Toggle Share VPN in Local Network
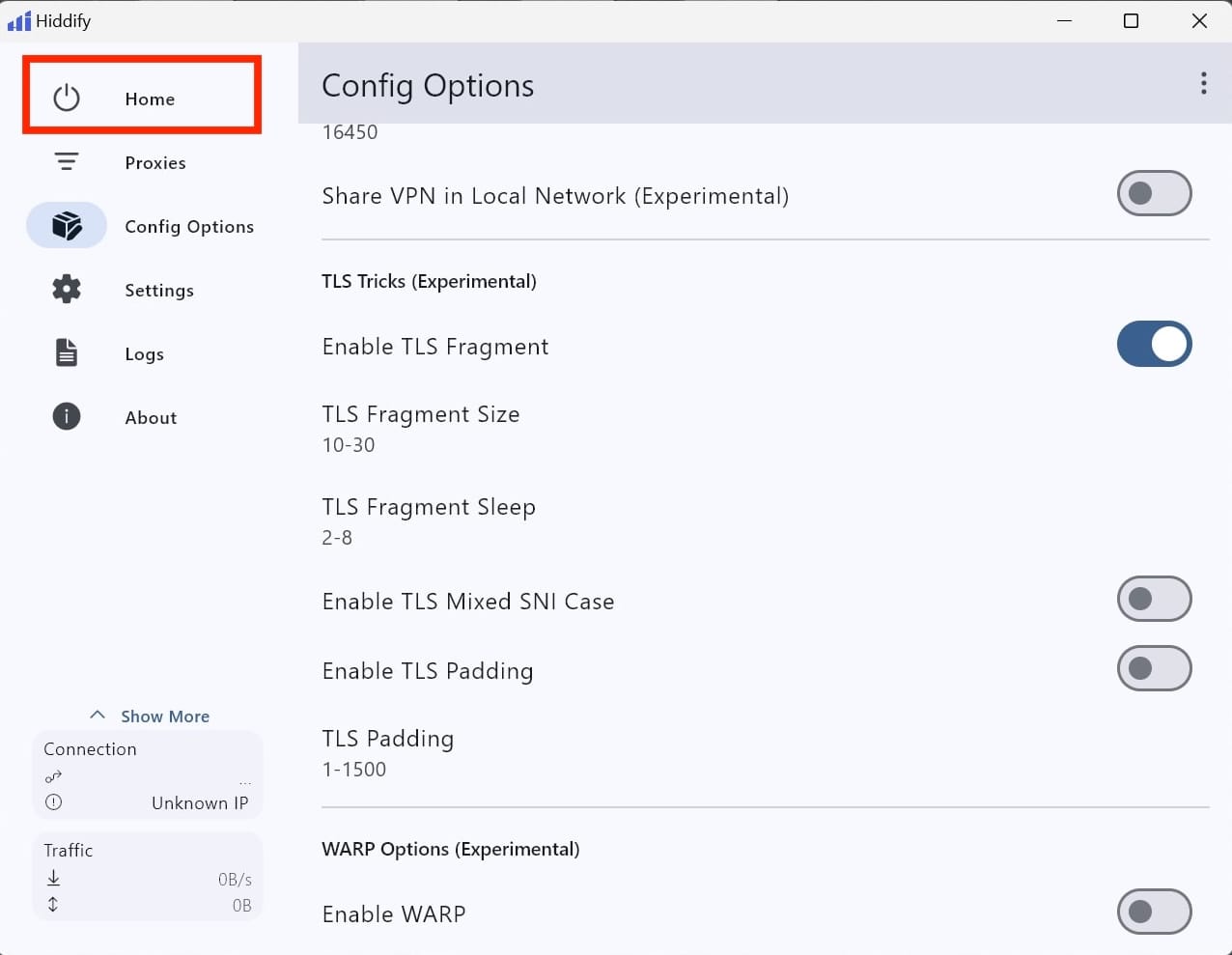 pos(1154,194)
